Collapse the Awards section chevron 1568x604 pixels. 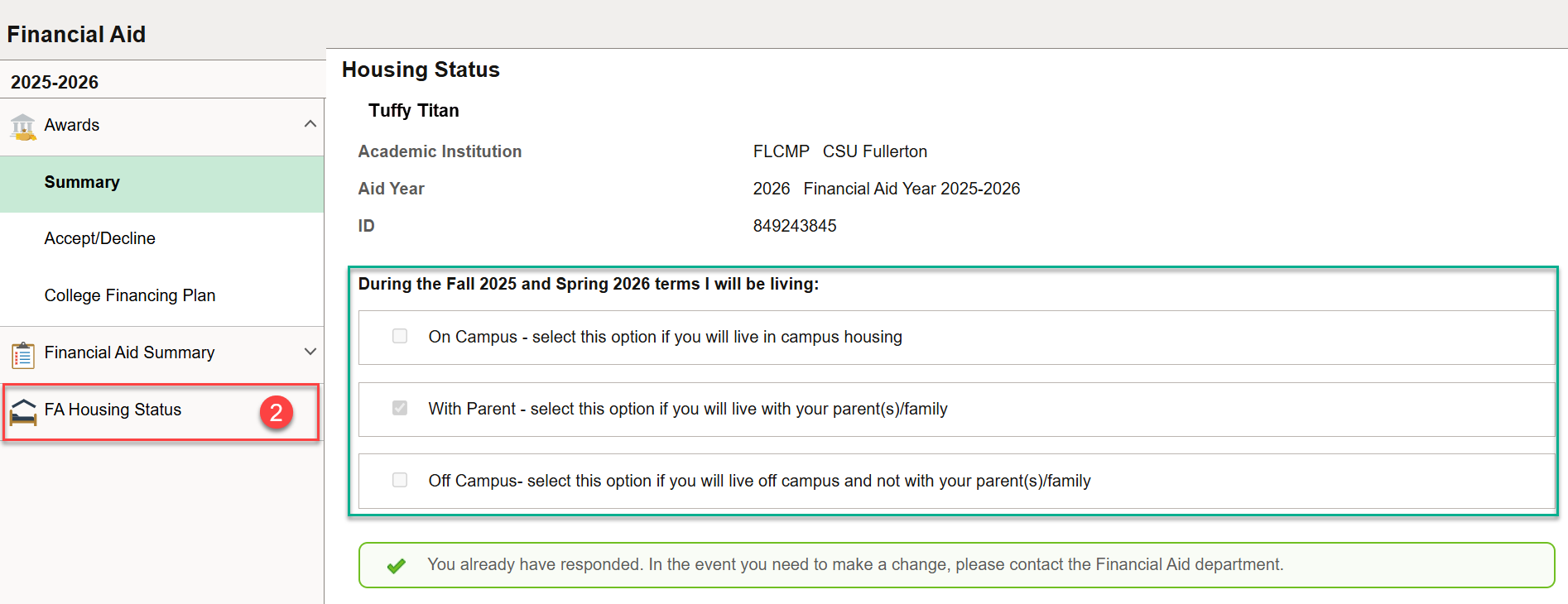(310, 124)
